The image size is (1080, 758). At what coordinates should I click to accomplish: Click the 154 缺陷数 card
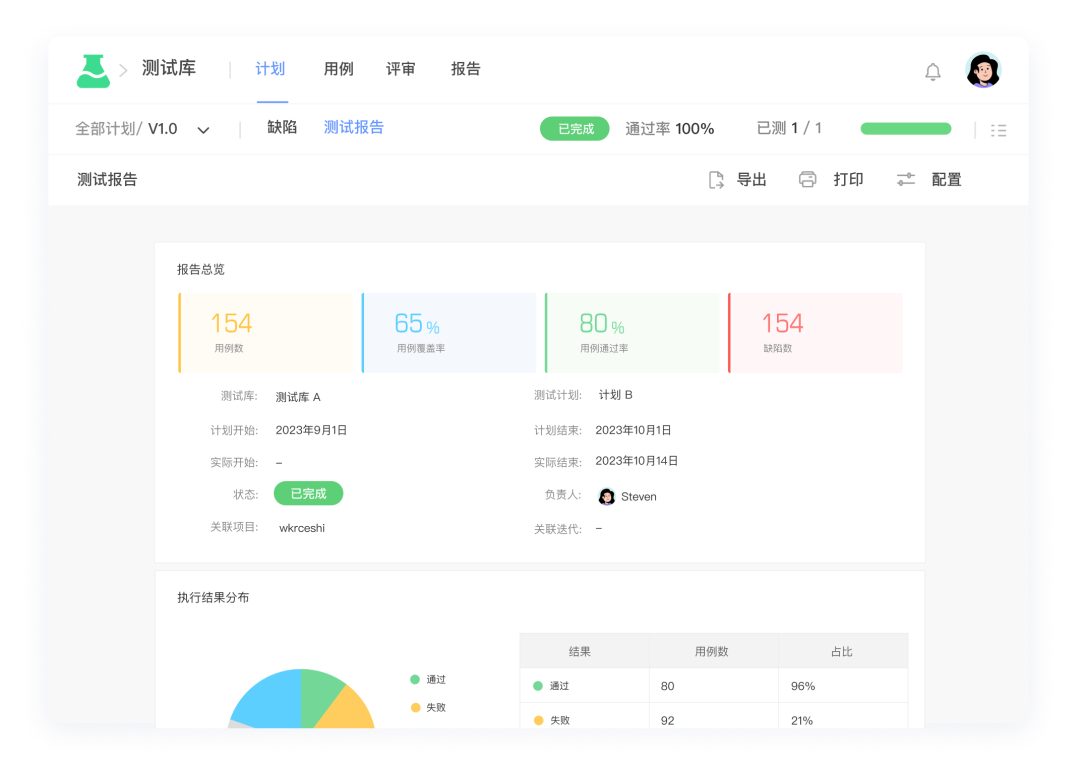(816, 333)
